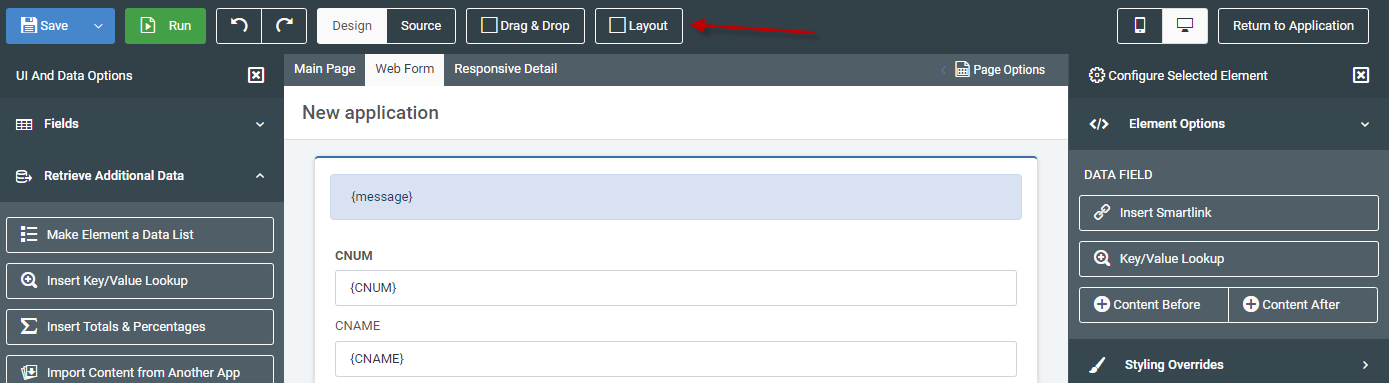Switch editor to Source mode
1389x383 pixels.
[x=421, y=26]
